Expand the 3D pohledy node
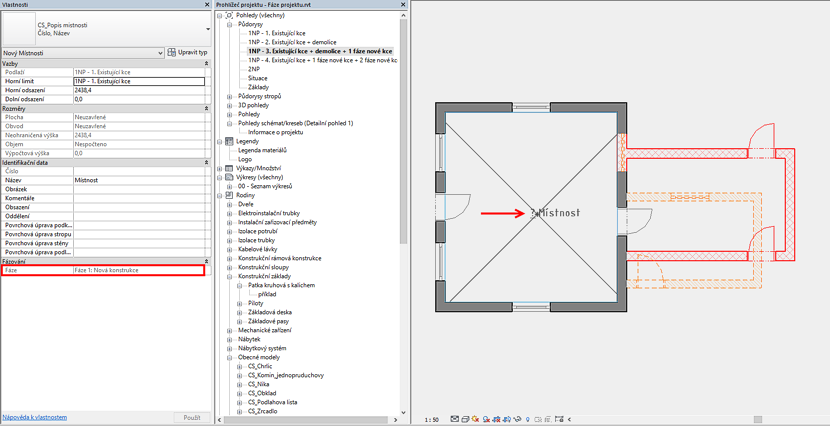The width and height of the screenshot is (830, 426). 229,105
